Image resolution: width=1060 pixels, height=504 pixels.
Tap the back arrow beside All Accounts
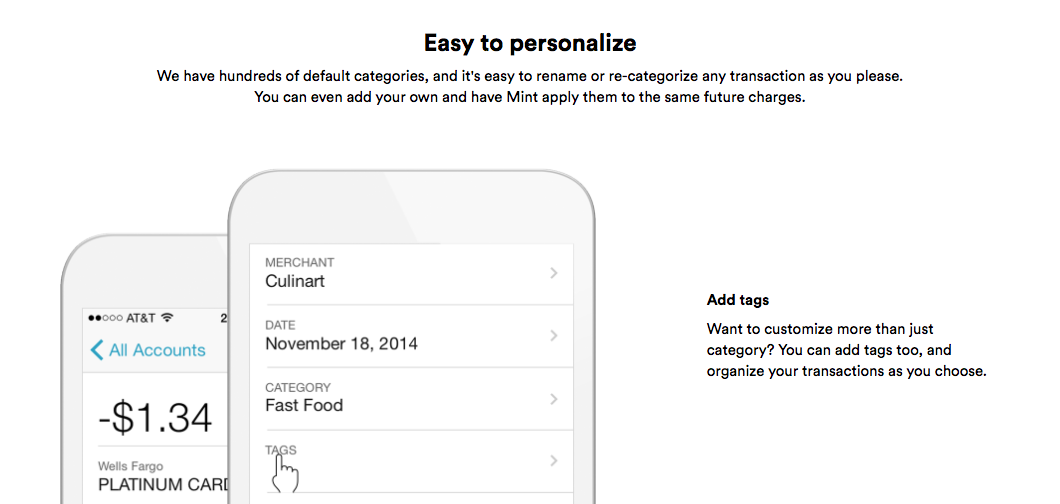(x=97, y=350)
